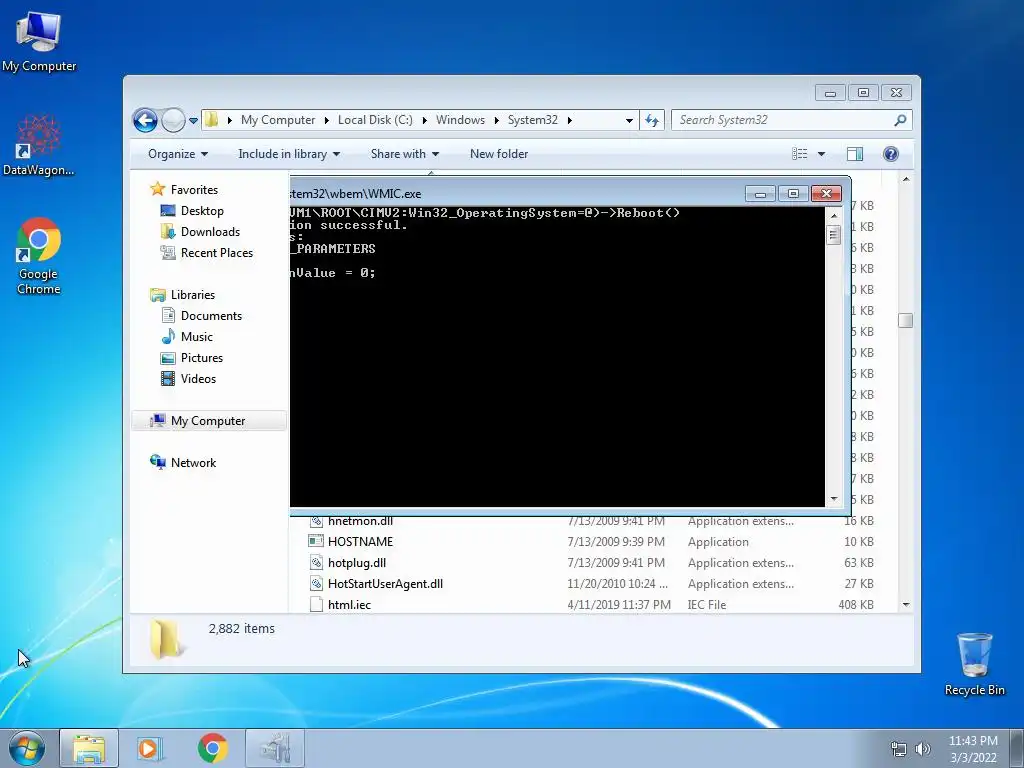This screenshot has width=1024, height=768.
Task: Open Documents library
Action: [x=211, y=315]
